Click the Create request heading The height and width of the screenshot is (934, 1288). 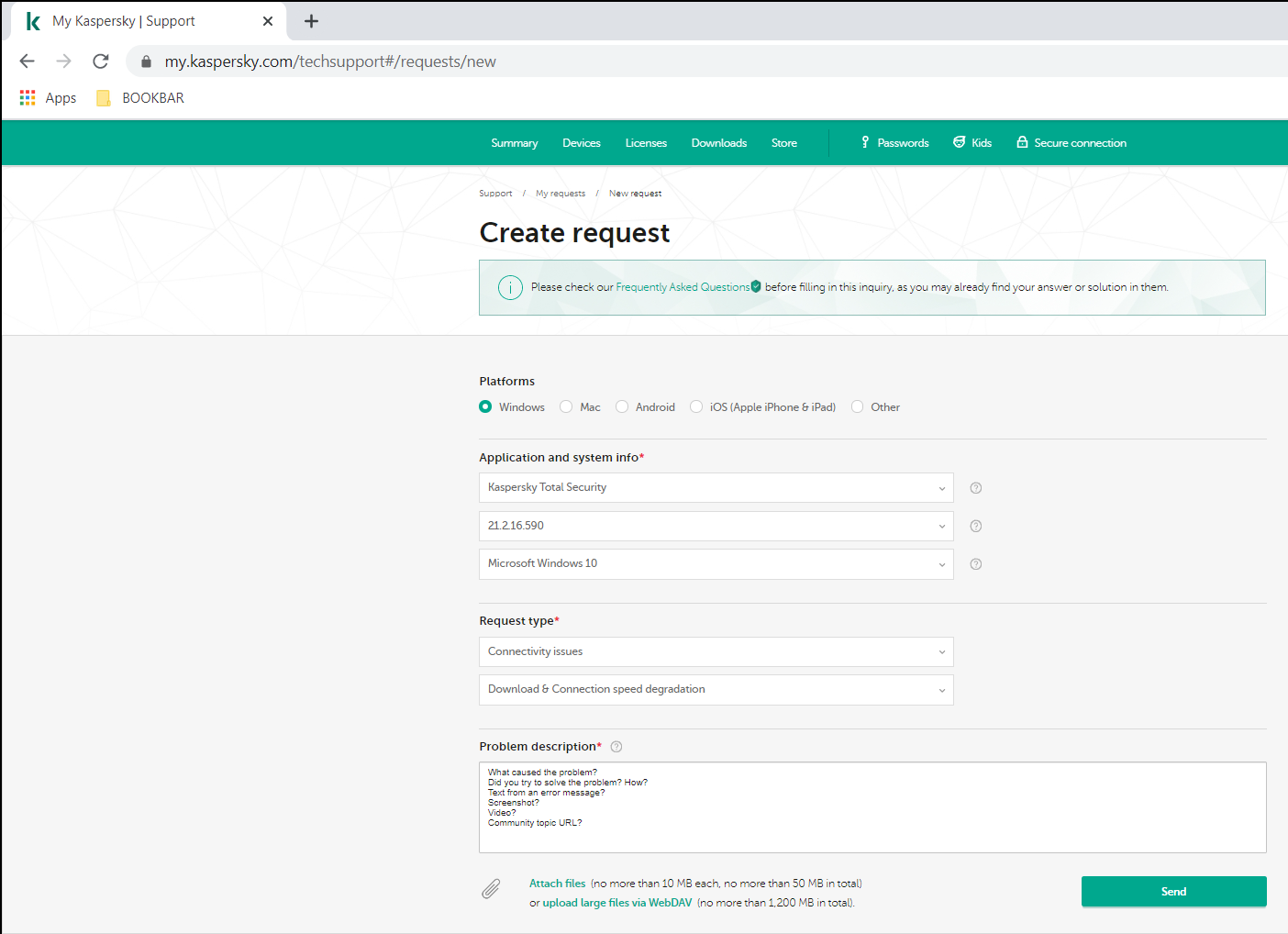pyautogui.click(x=574, y=233)
